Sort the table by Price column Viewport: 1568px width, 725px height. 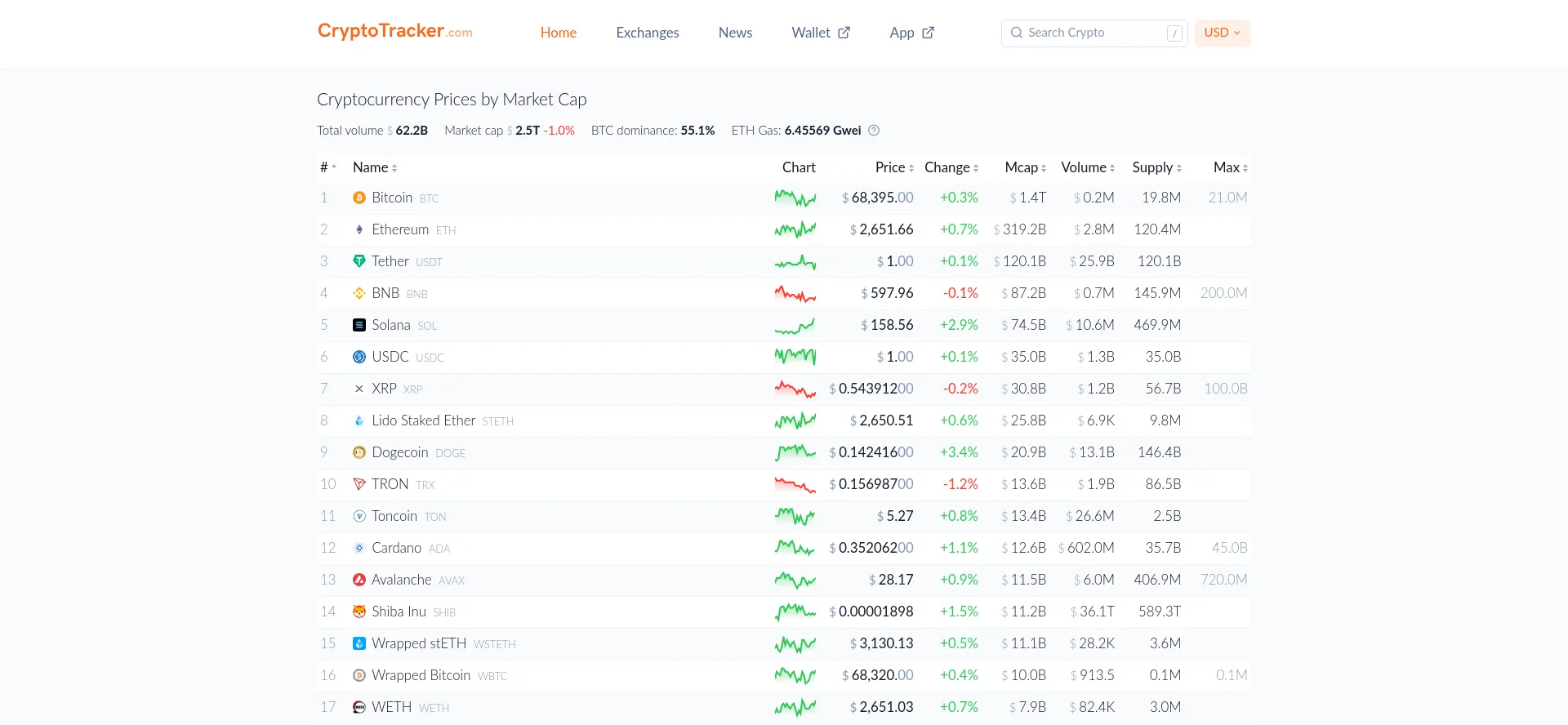tap(894, 167)
